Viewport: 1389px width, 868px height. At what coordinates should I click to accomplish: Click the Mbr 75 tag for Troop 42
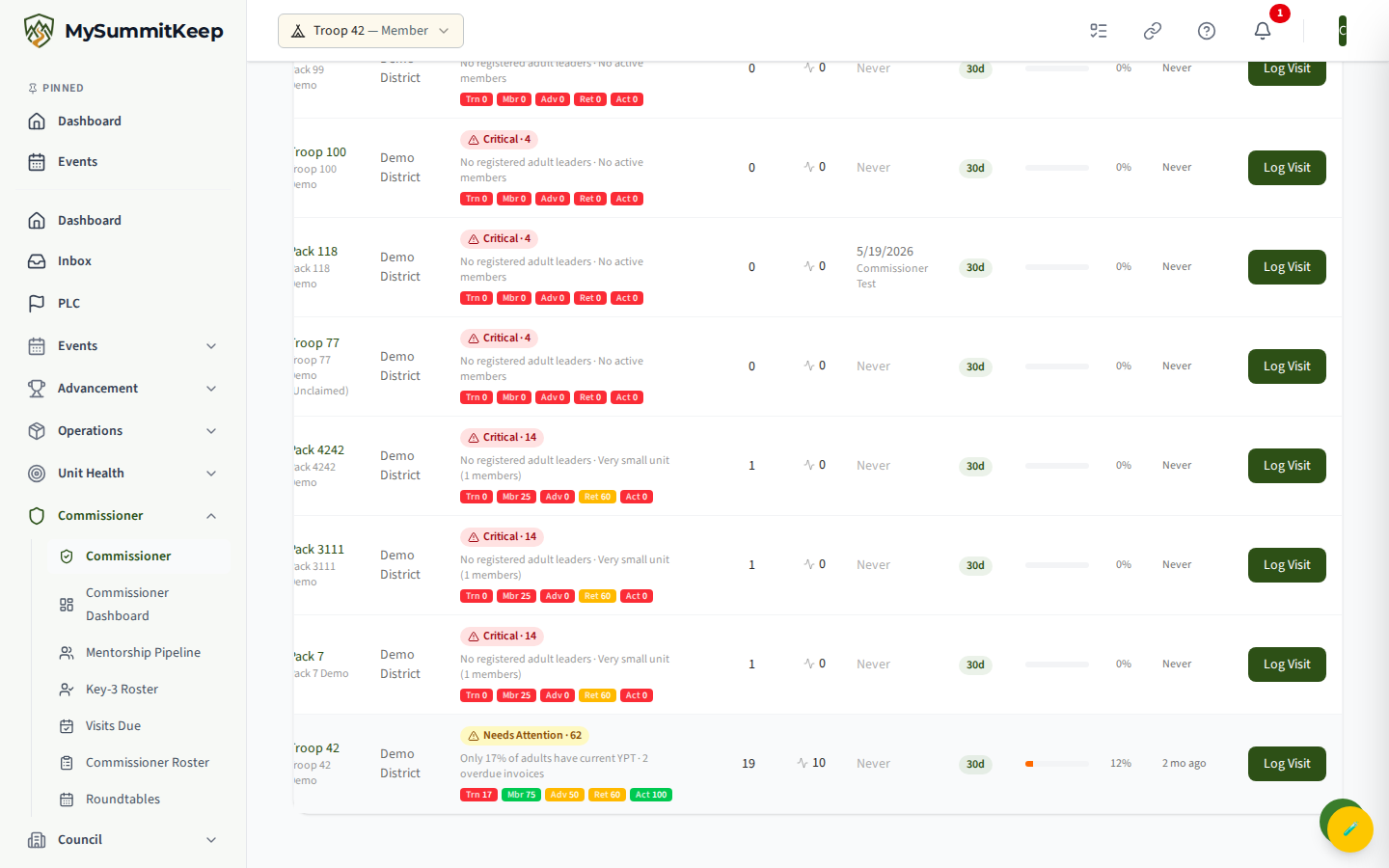pos(521,795)
